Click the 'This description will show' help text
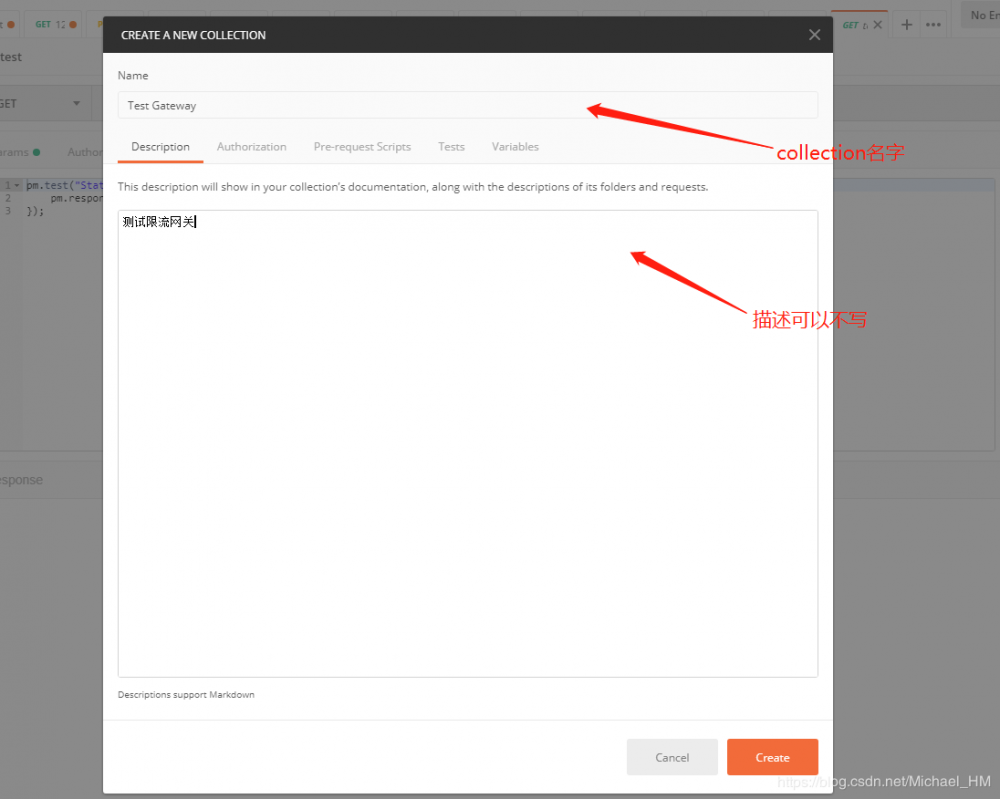Image resolution: width=1000 pixels, height=799 pixels. 413,187
